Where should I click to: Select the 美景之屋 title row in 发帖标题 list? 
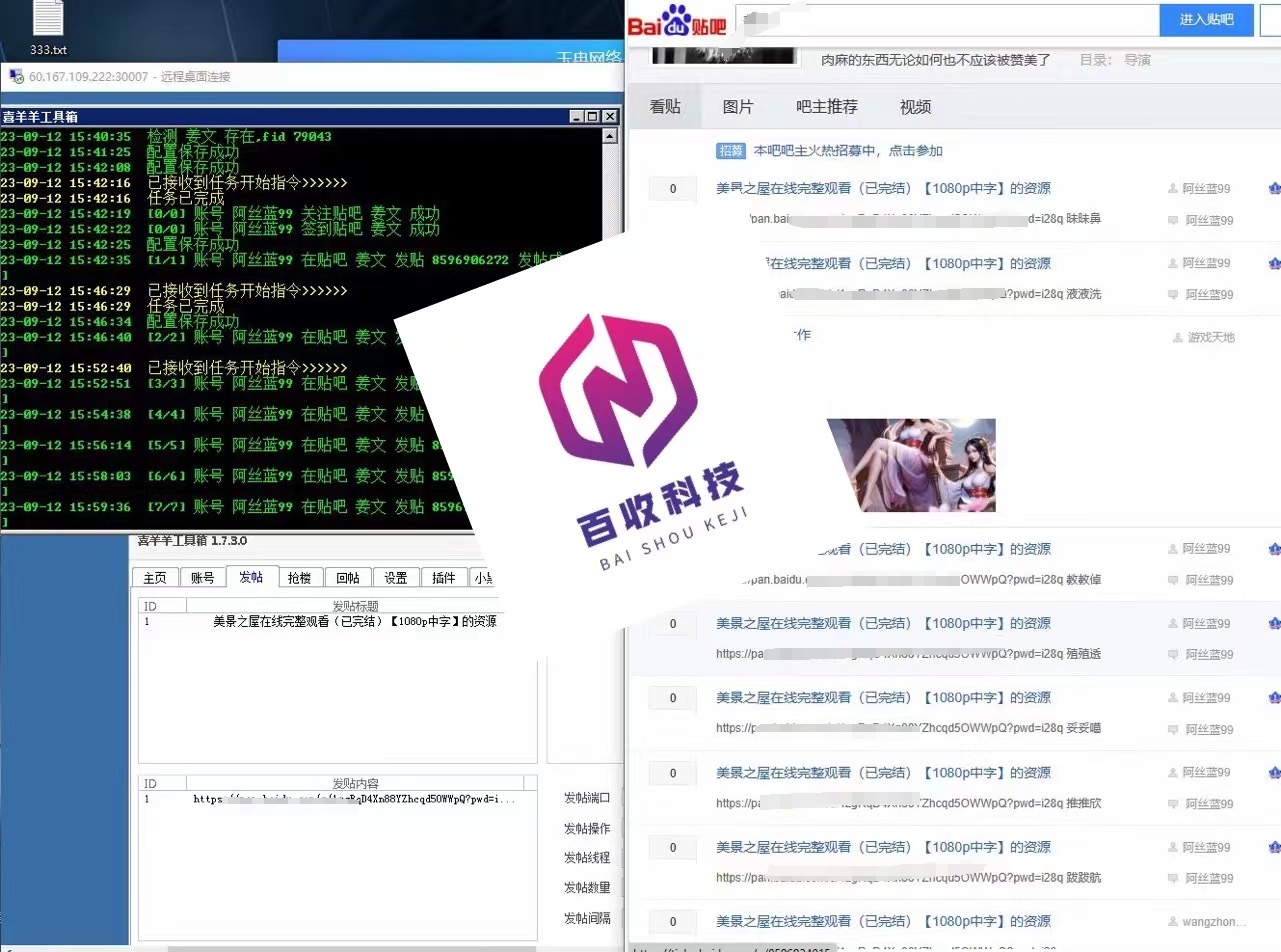click(x=320, y=621)
